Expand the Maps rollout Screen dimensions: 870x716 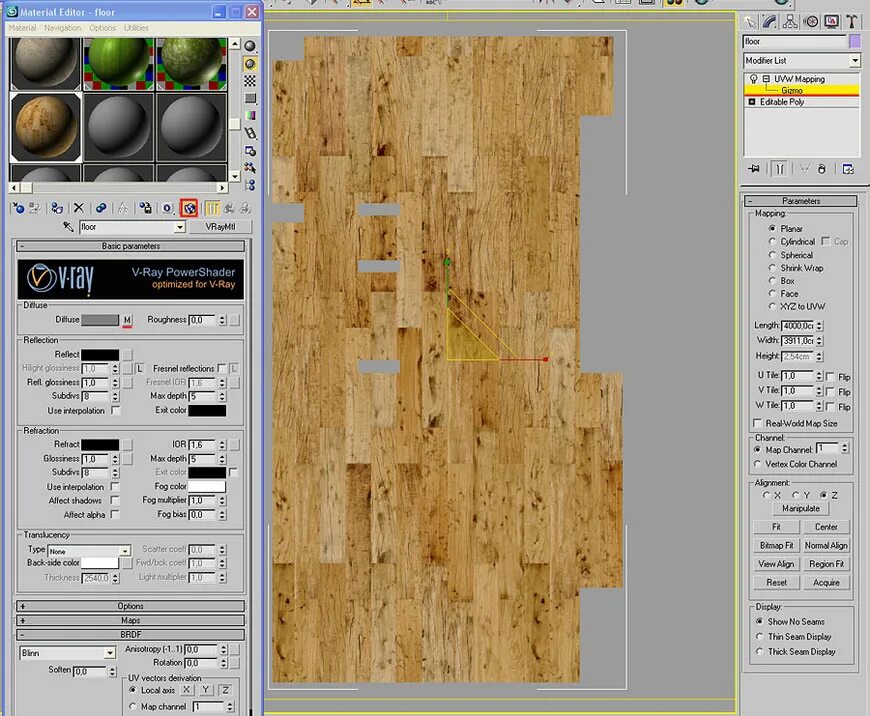tap(131, 620)
